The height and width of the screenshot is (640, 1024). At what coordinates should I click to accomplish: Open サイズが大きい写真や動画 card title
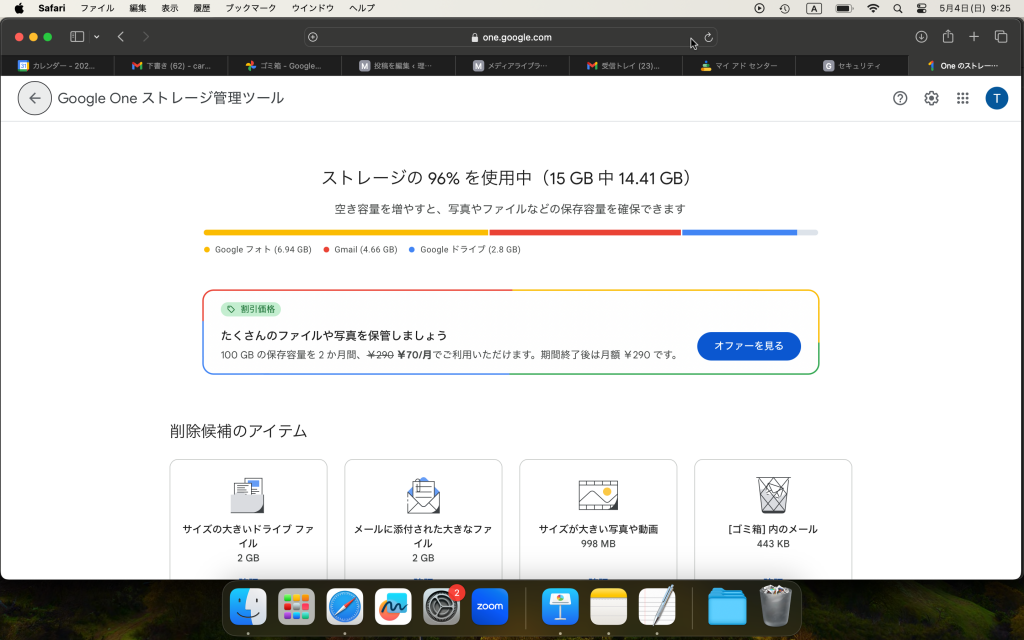(598, 529)
